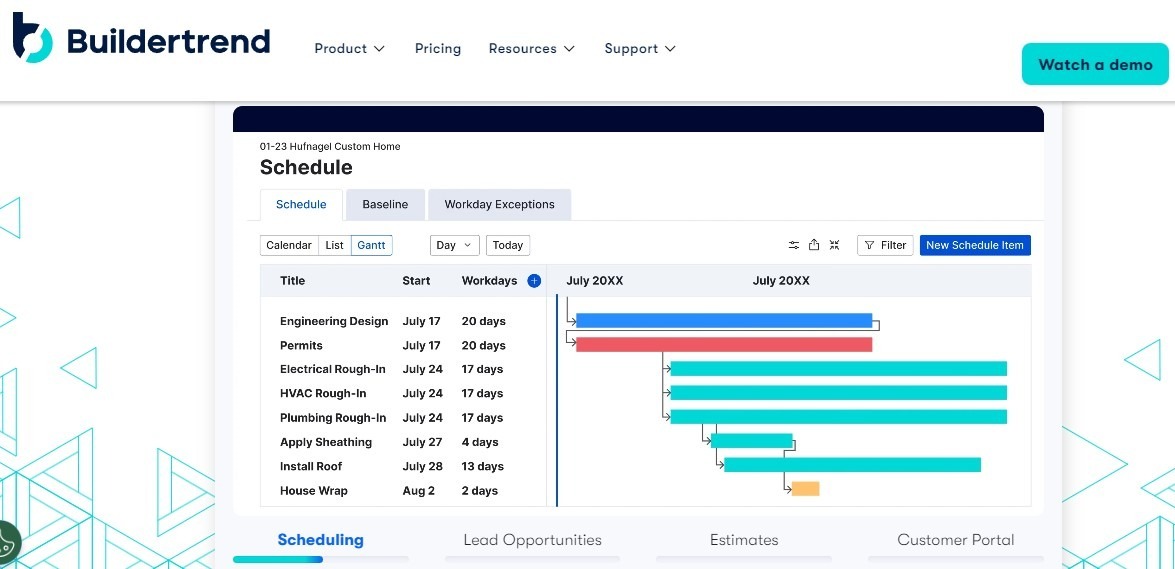Click the Workdays column header
Viewport: 1175px width, 569px height.
(489, 280)
